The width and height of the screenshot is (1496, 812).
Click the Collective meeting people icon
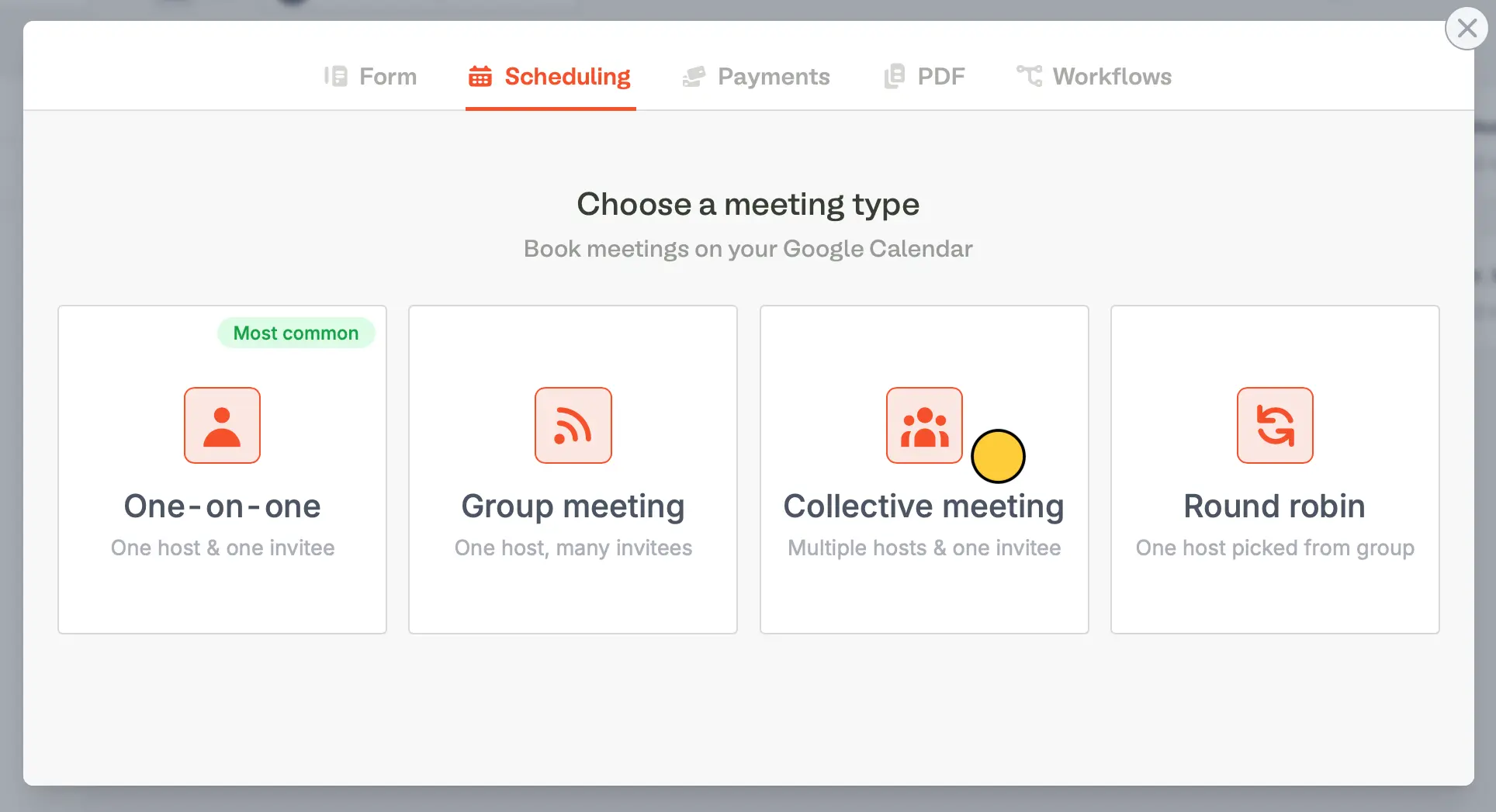[x=924, y=425]
